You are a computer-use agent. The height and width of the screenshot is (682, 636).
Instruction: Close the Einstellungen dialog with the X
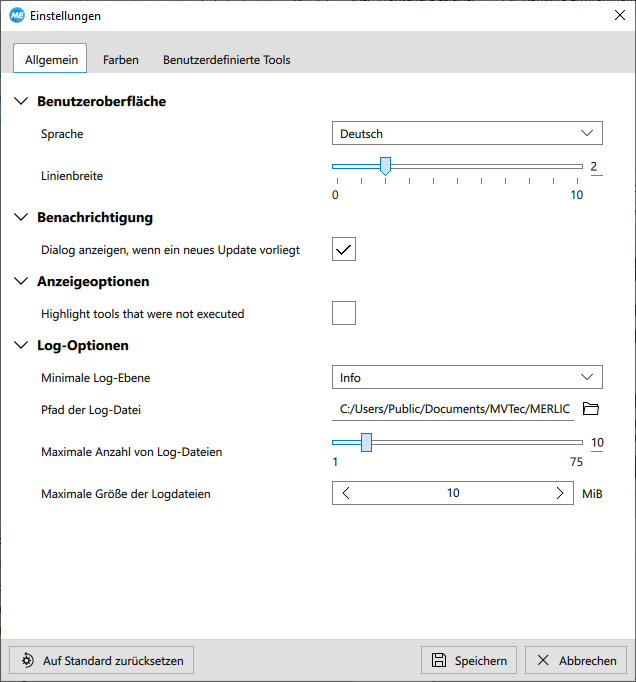618,16
